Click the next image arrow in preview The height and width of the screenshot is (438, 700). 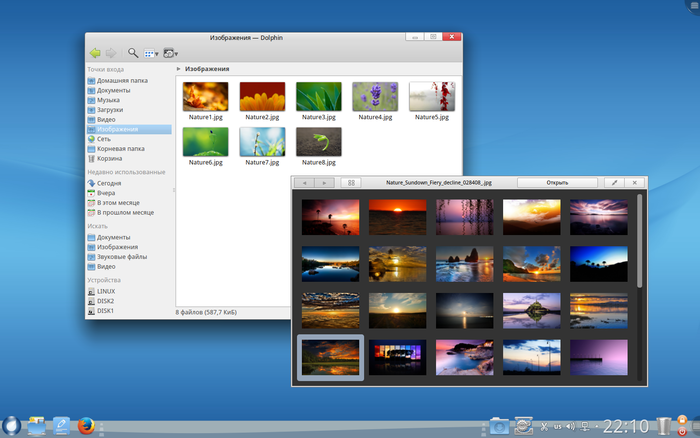click(x=325, y=183)
